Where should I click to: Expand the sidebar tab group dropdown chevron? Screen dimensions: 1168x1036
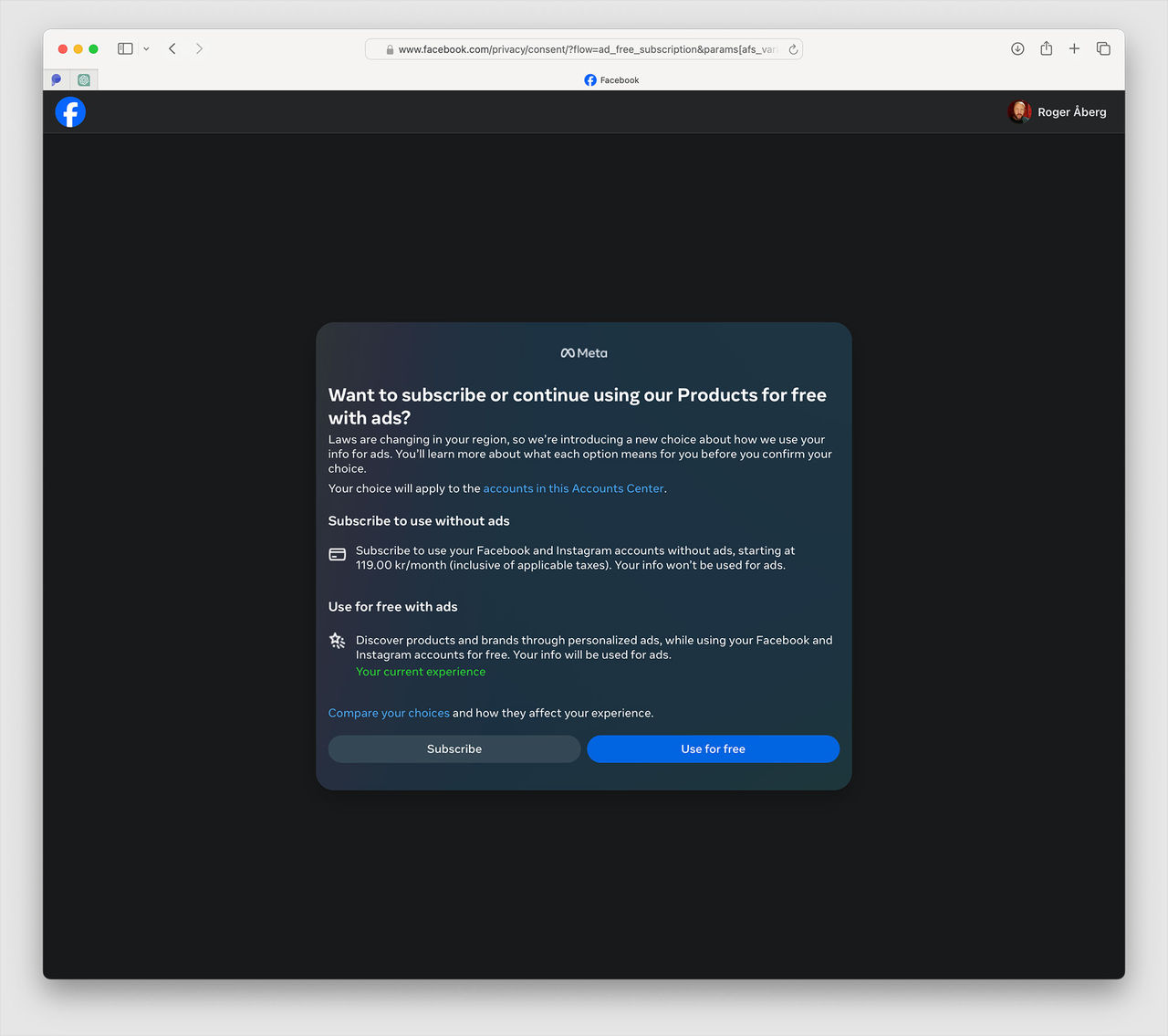[146, 49]
